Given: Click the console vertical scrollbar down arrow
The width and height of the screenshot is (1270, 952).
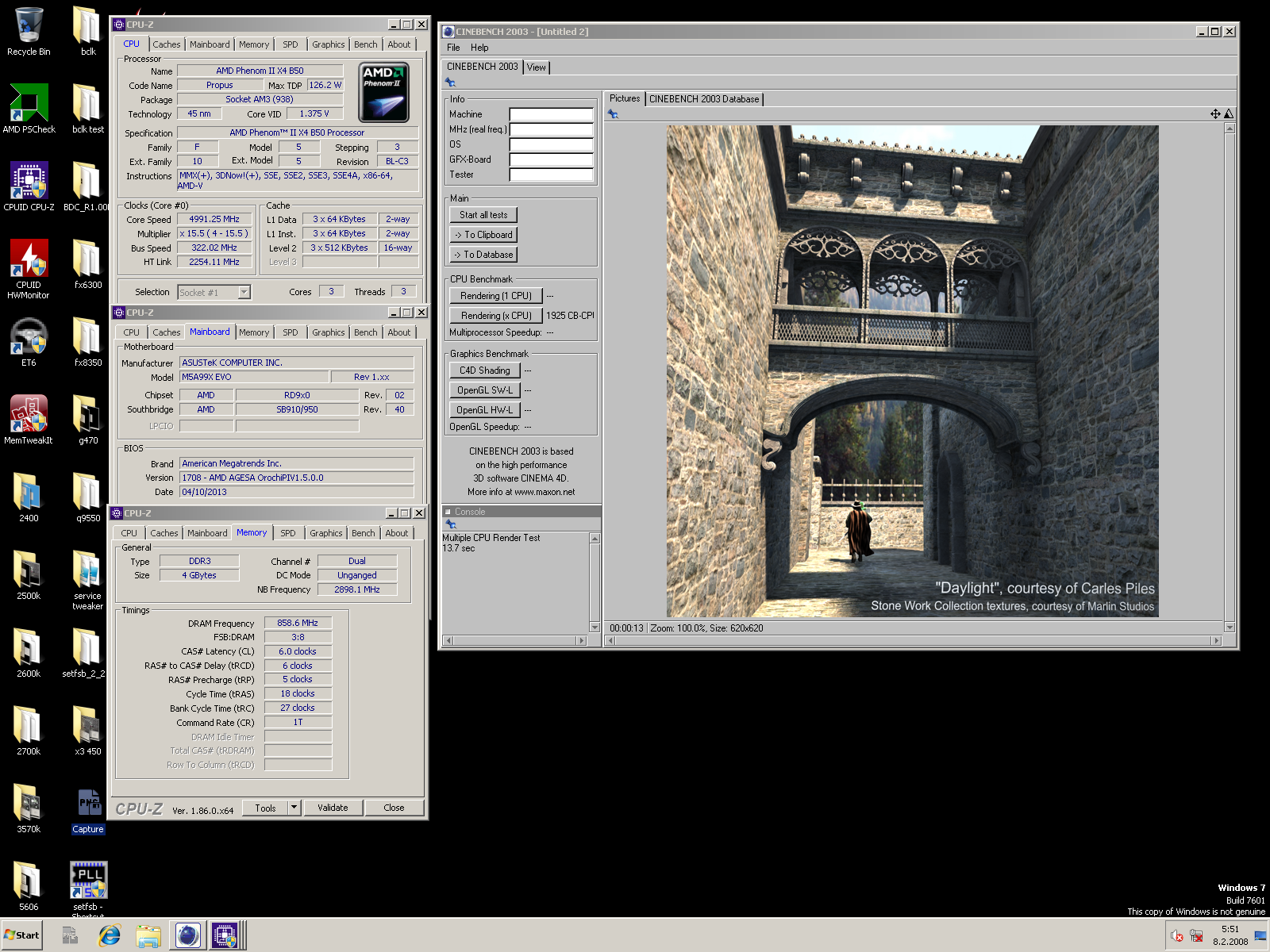Looking at the screenshot, I should [595, 628].
